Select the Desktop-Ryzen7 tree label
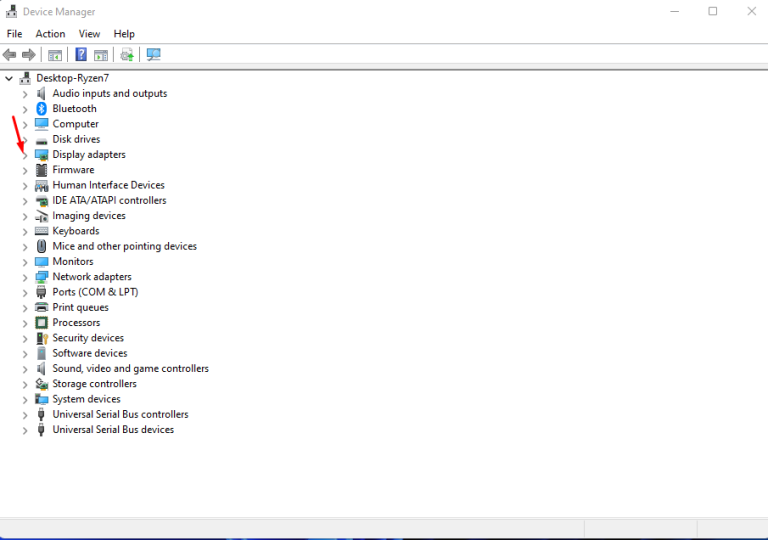Viewport: 768px width, 540px height. (72, 78)
